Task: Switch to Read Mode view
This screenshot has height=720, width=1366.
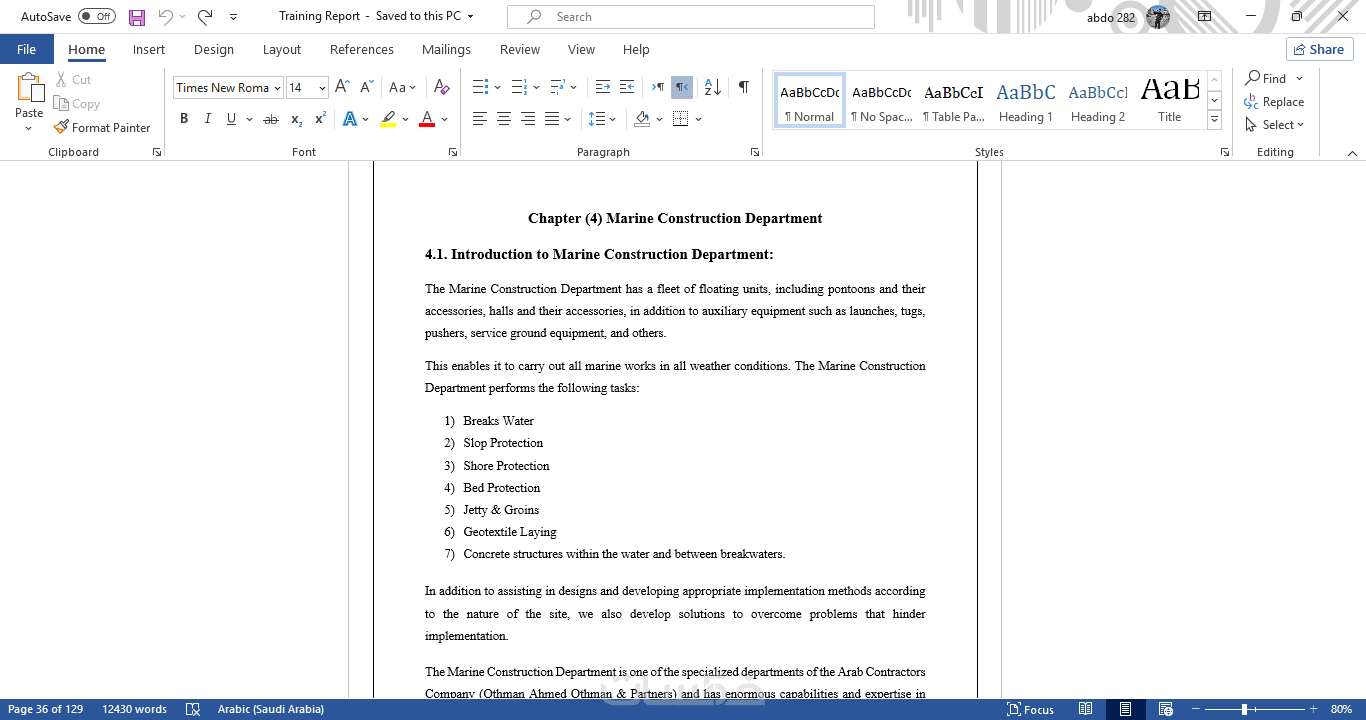Action: [x=1085, y=709]
